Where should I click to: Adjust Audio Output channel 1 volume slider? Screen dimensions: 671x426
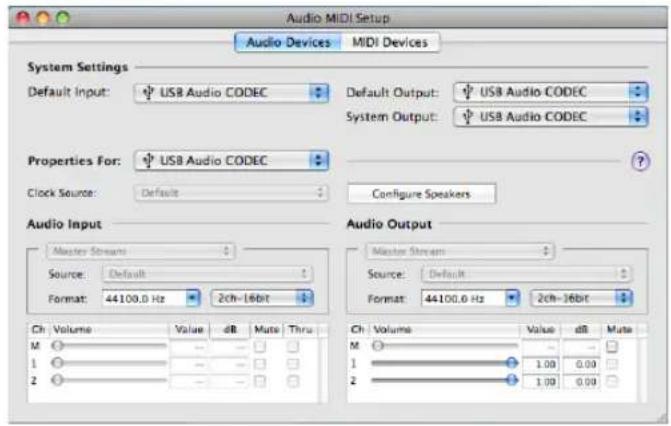(x=445, y=363)
